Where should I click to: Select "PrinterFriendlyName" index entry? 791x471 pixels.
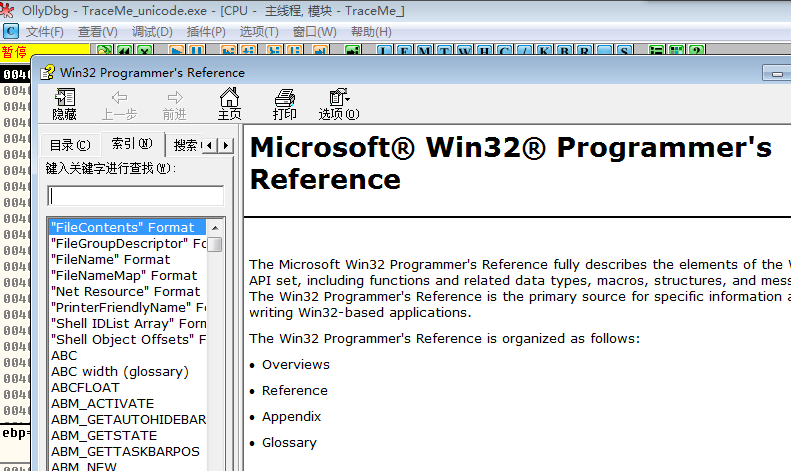coord(128,308)
